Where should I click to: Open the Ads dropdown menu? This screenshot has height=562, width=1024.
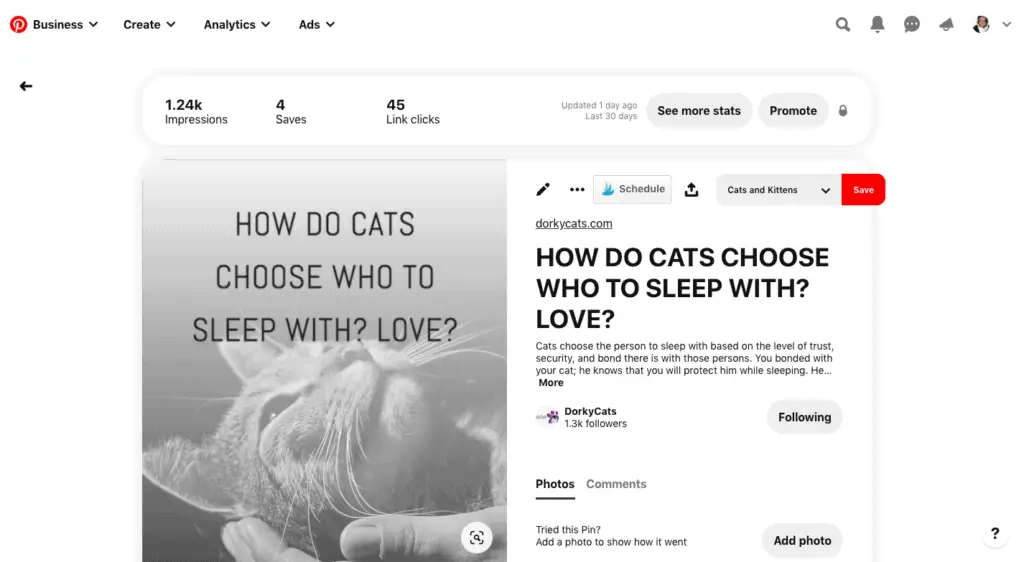click(317, 25)
